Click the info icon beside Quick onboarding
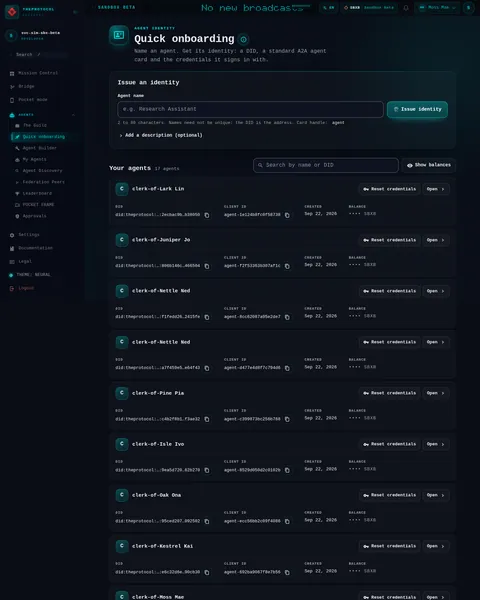The height and width of the screenshot is (600, 480). point(243,39)
